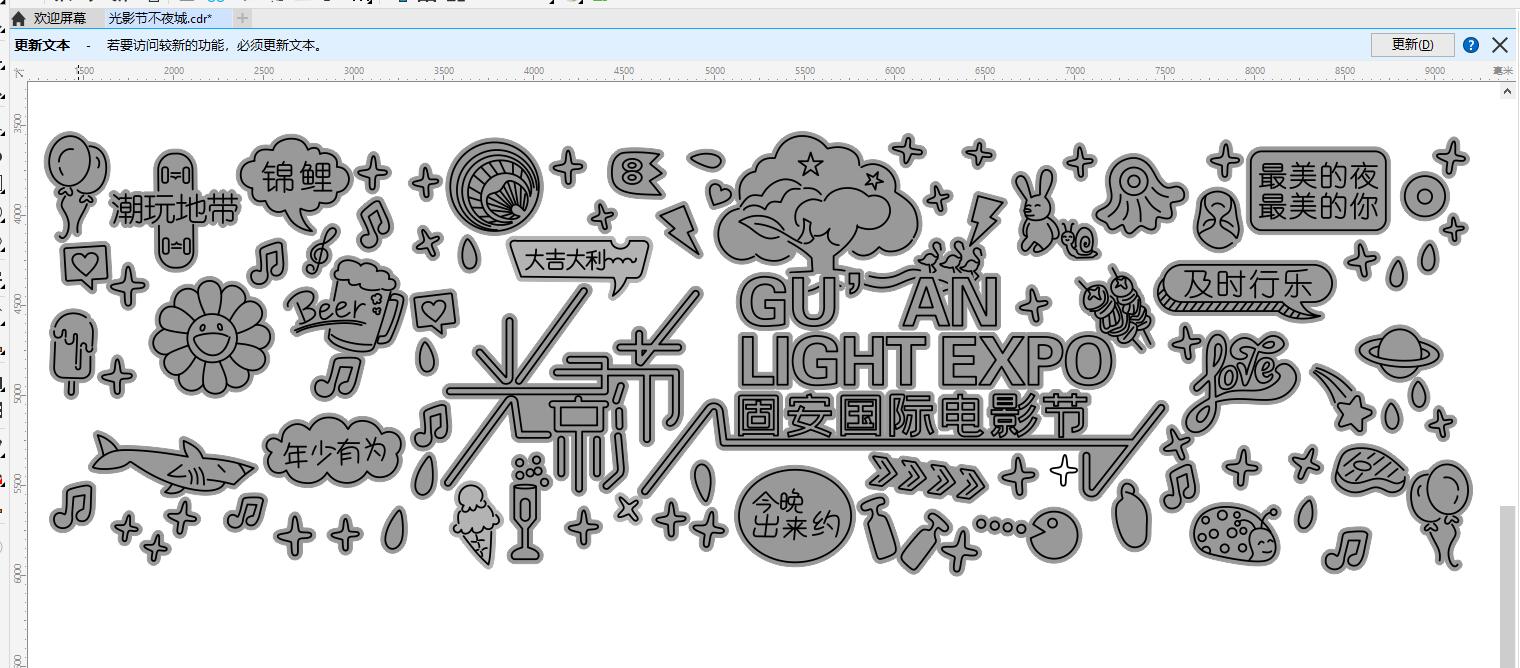Select the Beer mug drawing
The height and width of the screenshot is (668, 1520).
[x=346, y=308]
